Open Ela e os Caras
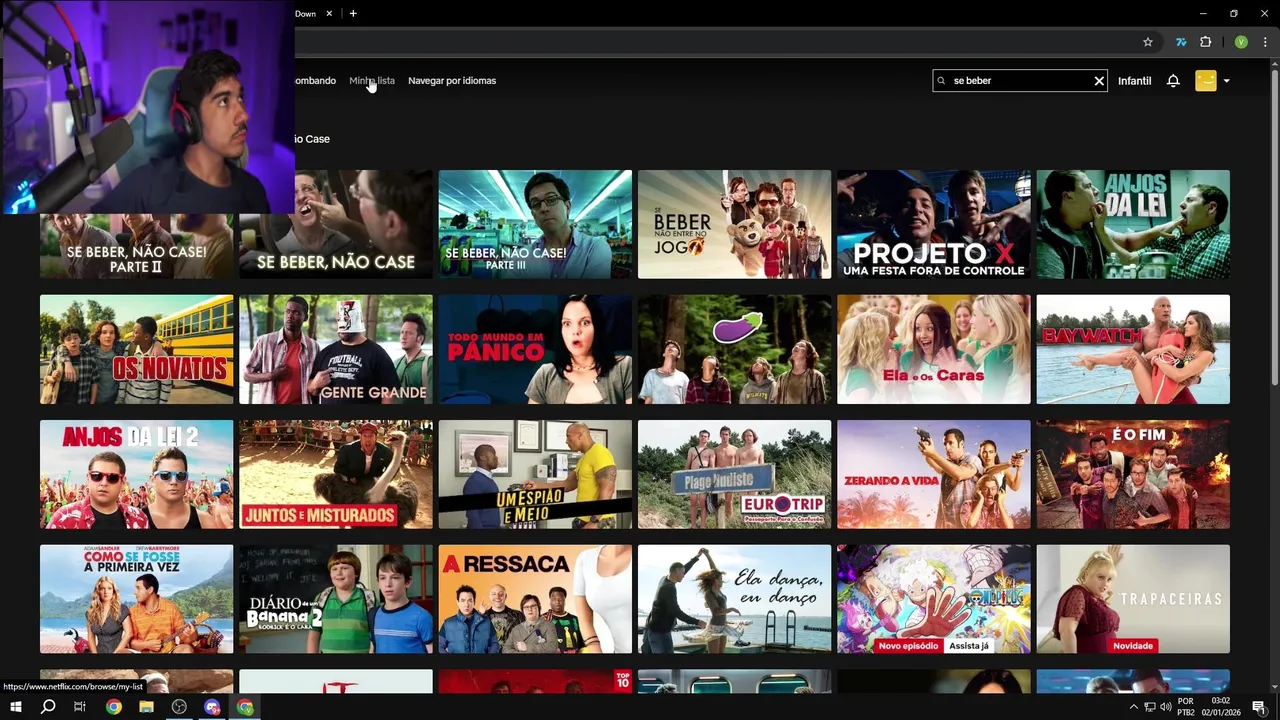The width and height of the screenshot is (1280, 720). [x=934, y=349]
